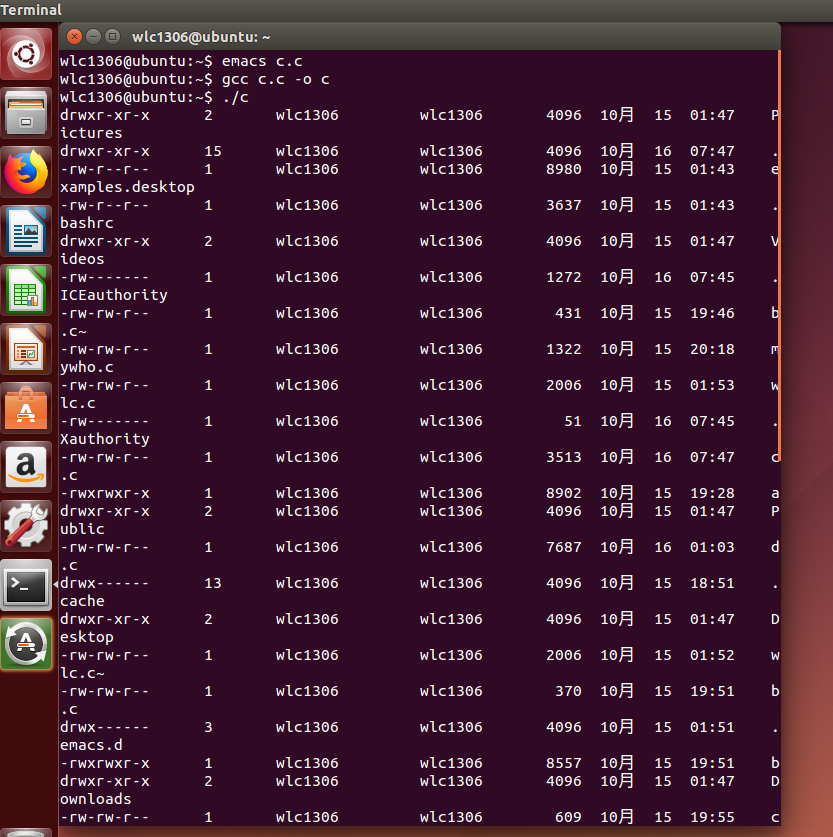The image size is (833, 837).
Task: Click the file size value 1272
Action: tap(564, 278)
